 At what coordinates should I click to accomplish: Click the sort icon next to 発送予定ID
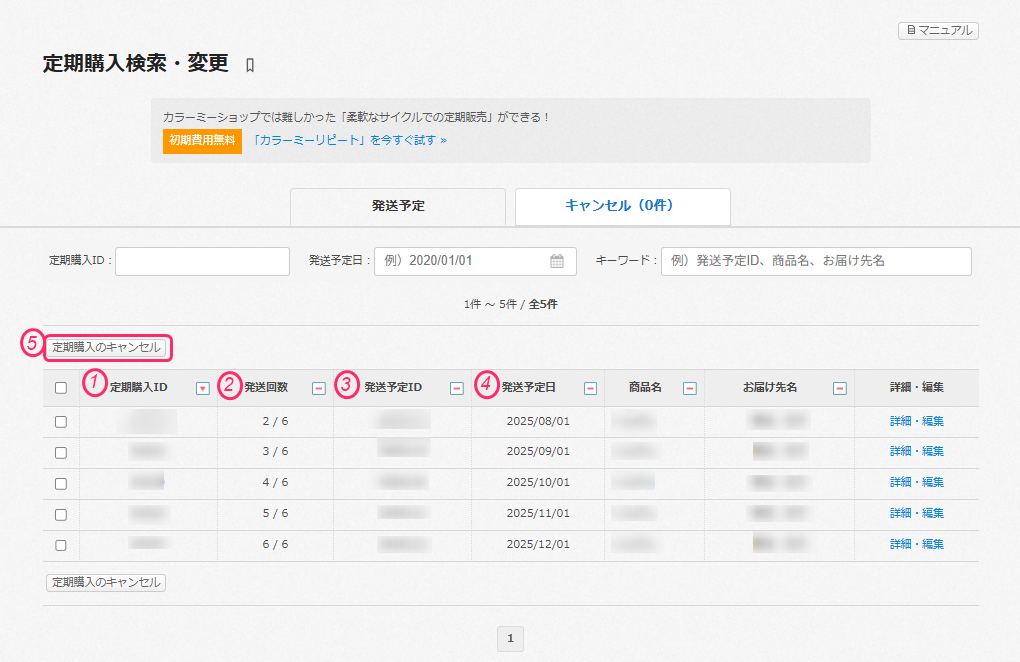click(457, 388)
